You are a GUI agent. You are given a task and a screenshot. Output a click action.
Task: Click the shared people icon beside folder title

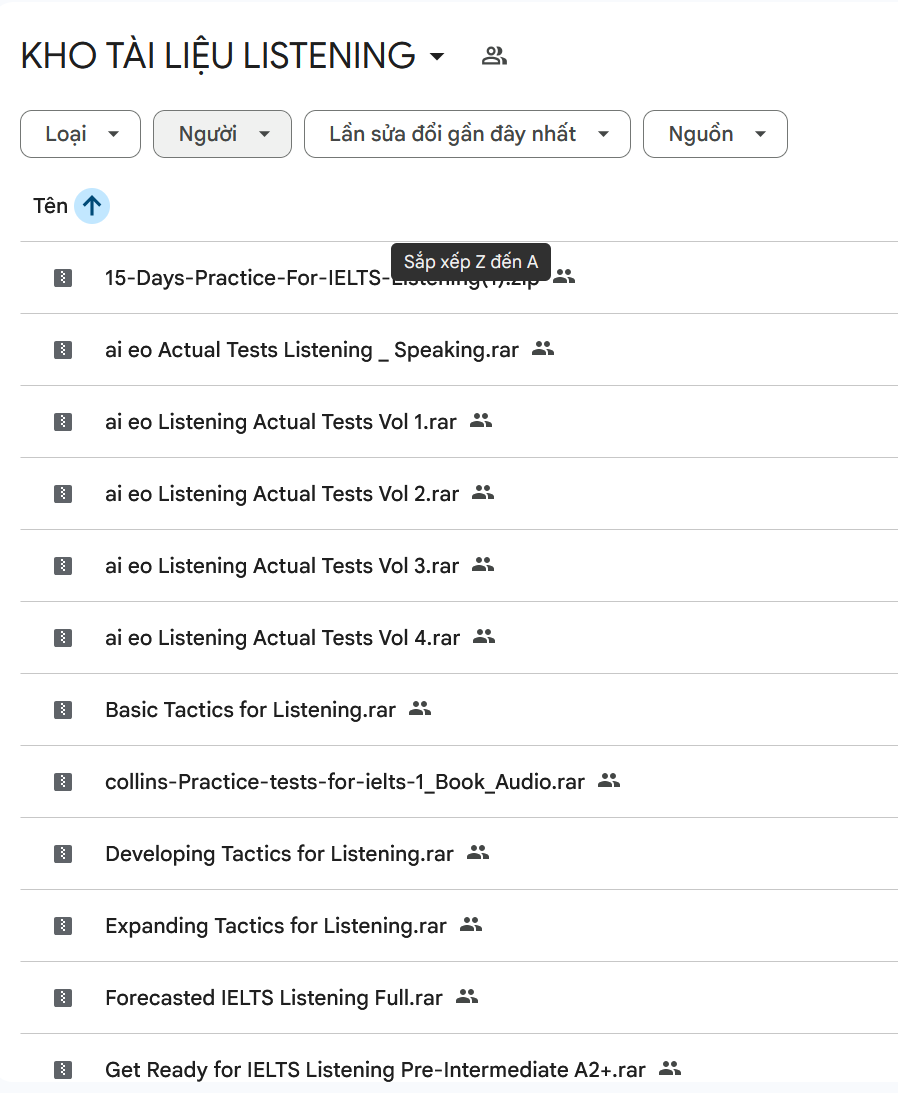pos(494,56)
